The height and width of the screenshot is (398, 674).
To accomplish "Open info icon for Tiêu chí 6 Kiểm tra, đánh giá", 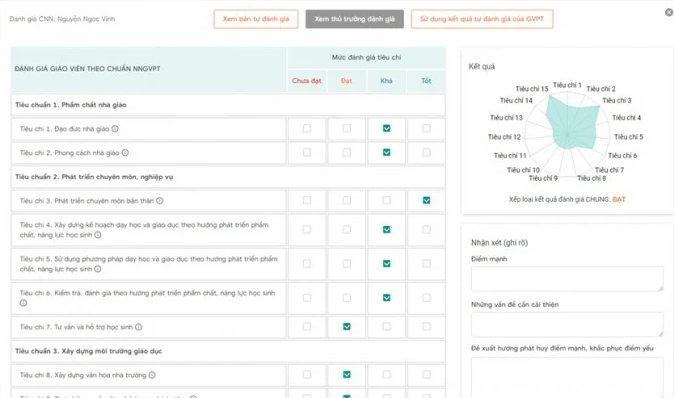I will tap(23, 303).
